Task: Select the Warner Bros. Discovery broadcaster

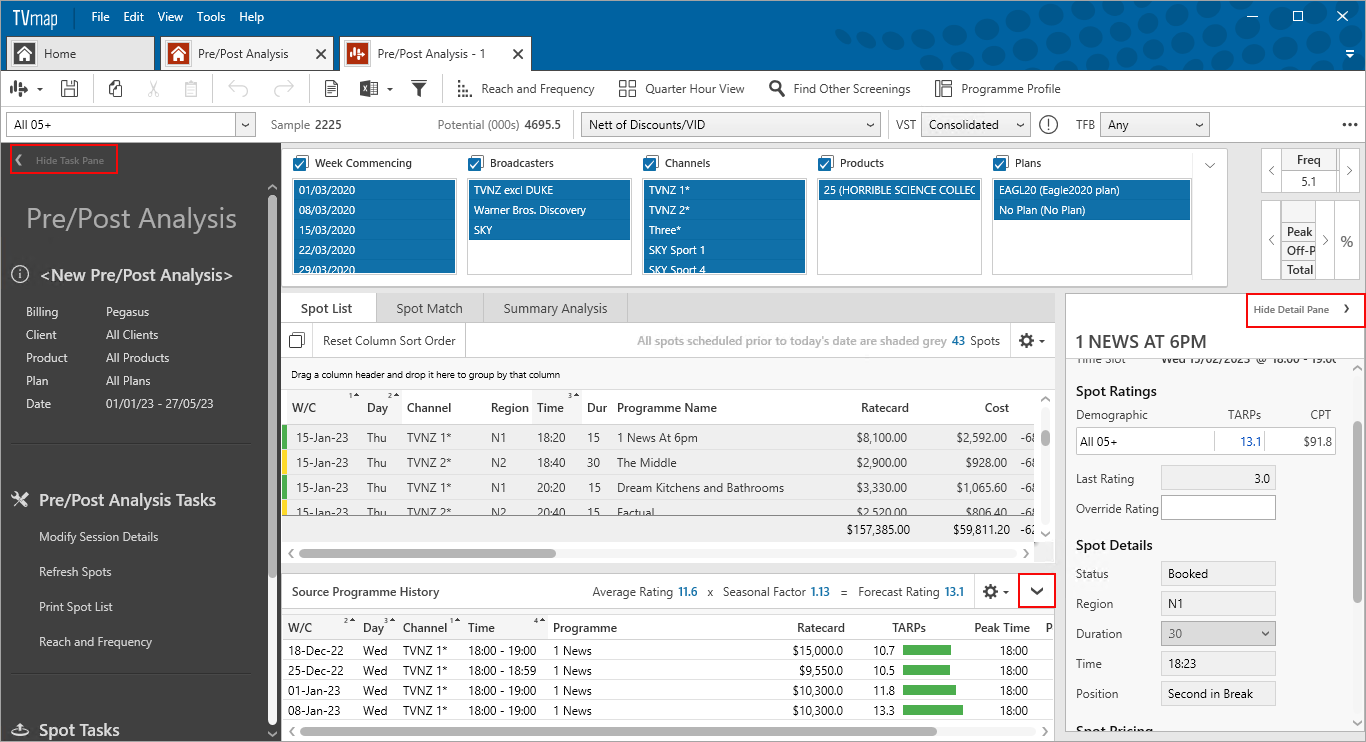Action: [549, 210]
